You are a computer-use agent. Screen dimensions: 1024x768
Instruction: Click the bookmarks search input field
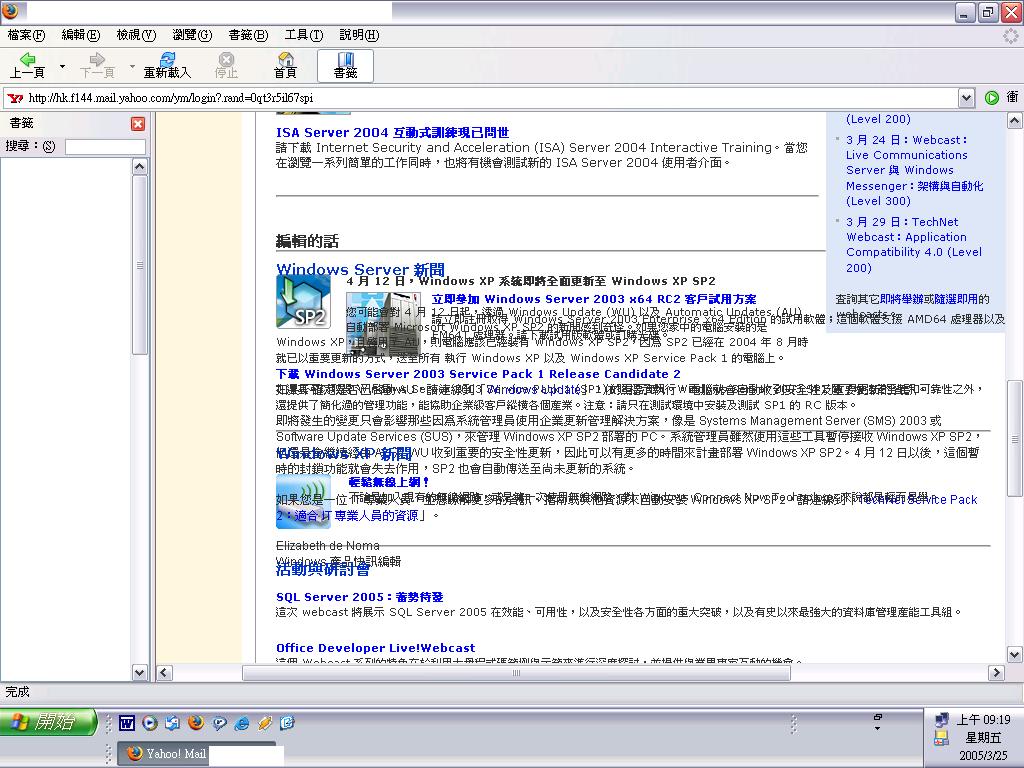coord(104,147)
